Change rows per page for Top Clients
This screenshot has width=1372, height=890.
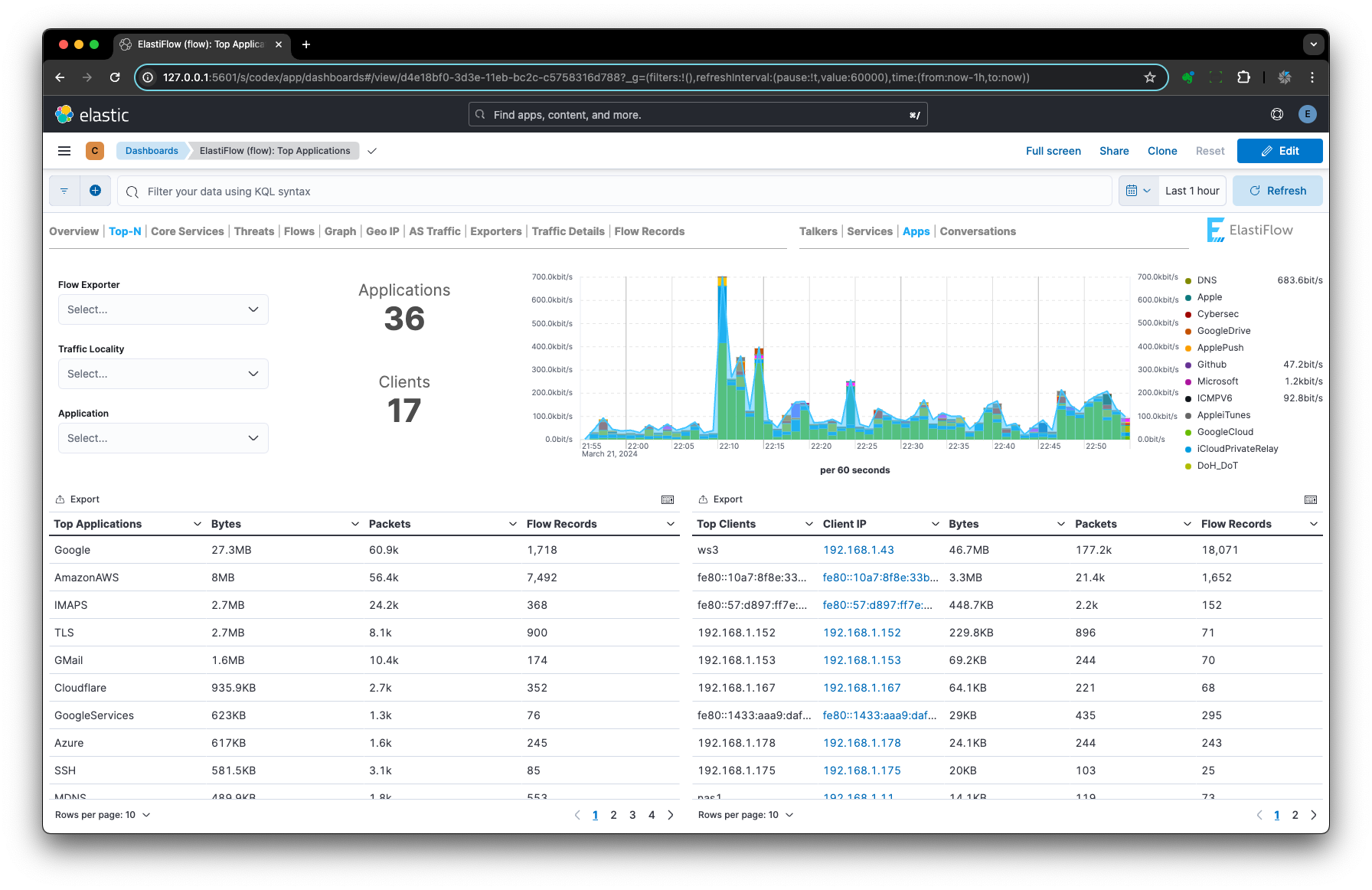(x=746, y=815)
